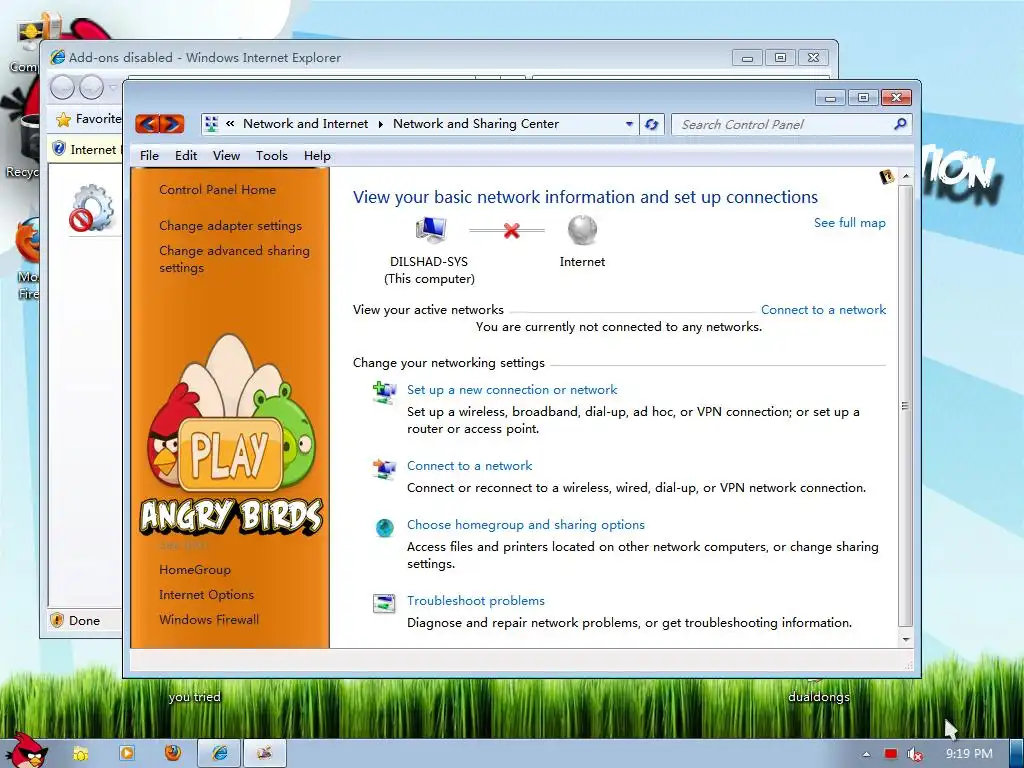Select Network and Internet breadcrumb
This screenshot has height=768, width=1024.
(306, 123)
